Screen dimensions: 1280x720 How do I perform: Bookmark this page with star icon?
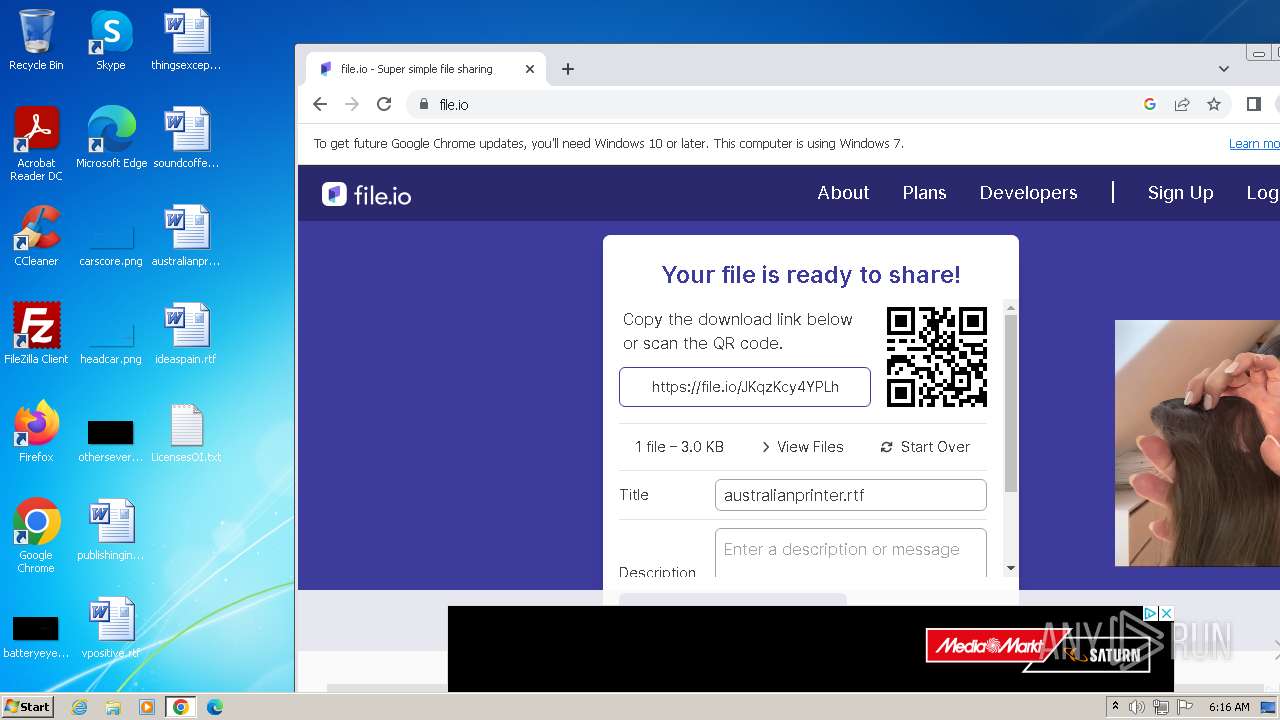click(1214, 104)
